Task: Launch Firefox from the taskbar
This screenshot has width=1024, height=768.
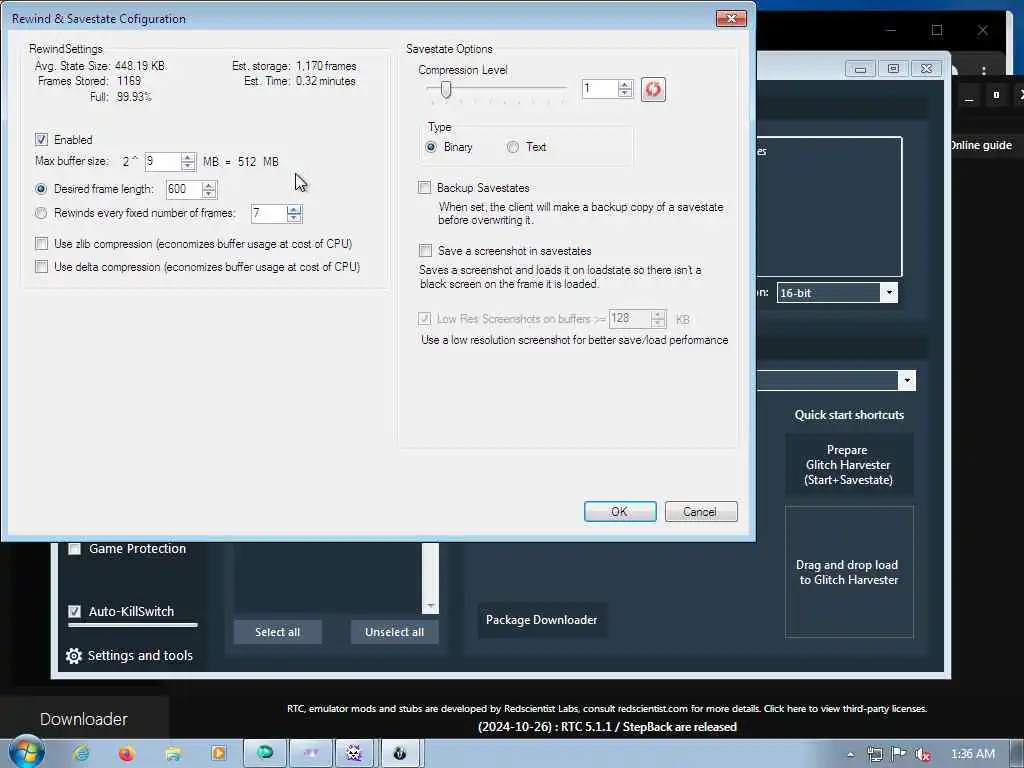Action: (127, 754)
